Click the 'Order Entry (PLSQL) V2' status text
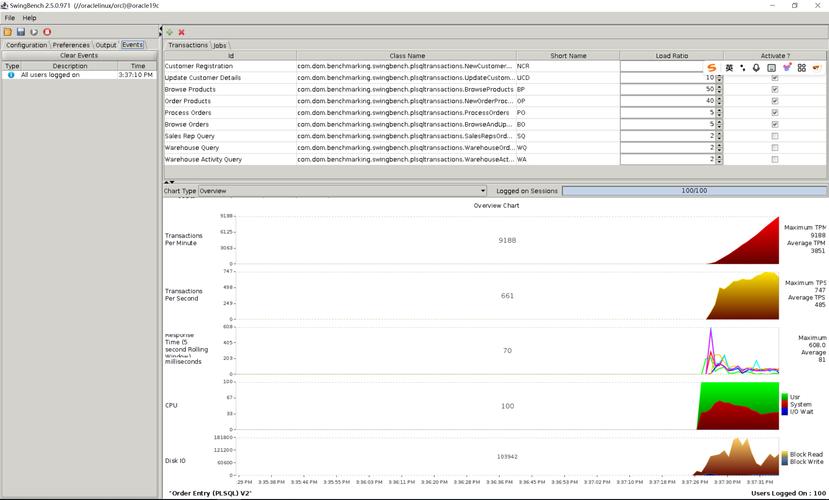 pos(210,493)
